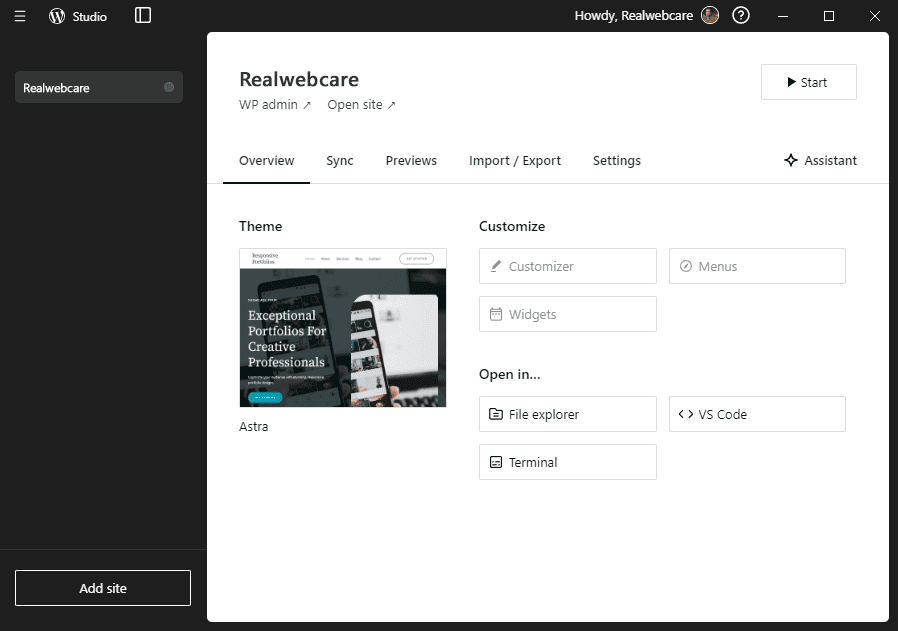
Task: Toggle the sidebar panel icon
Action: (143, 15)
